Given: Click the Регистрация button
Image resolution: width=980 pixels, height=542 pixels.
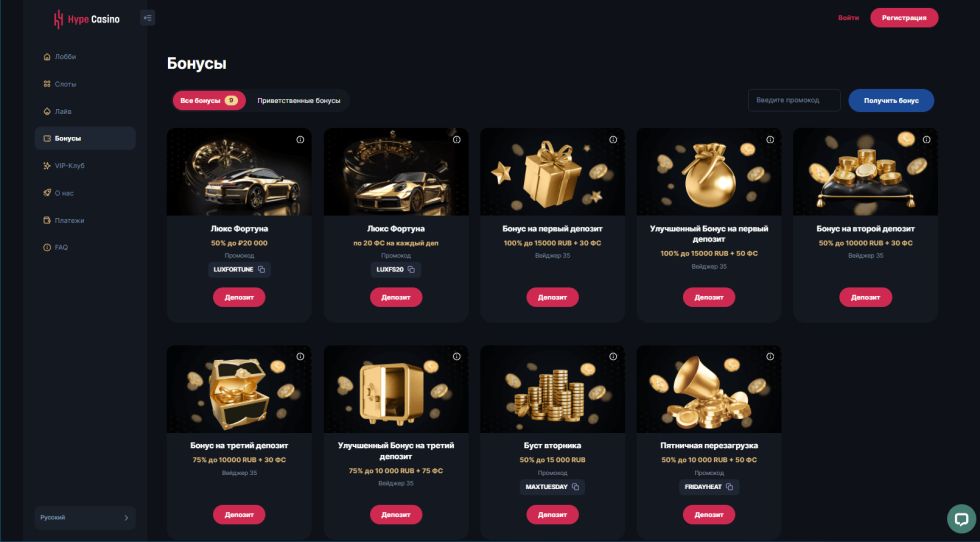Looking at the screenshot, I should (904, 18).
